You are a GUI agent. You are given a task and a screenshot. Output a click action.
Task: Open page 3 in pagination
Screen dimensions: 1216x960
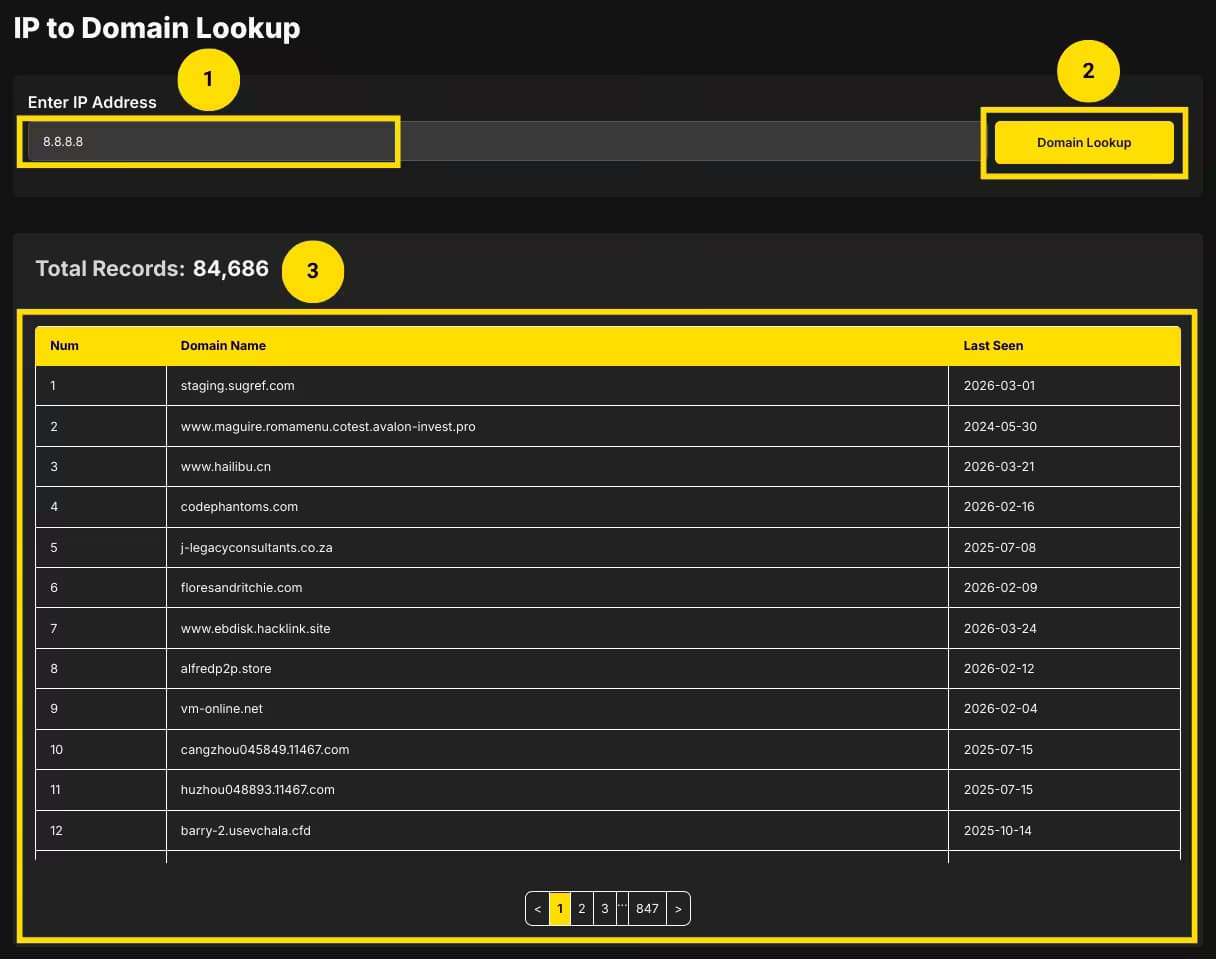click(605, 909)
